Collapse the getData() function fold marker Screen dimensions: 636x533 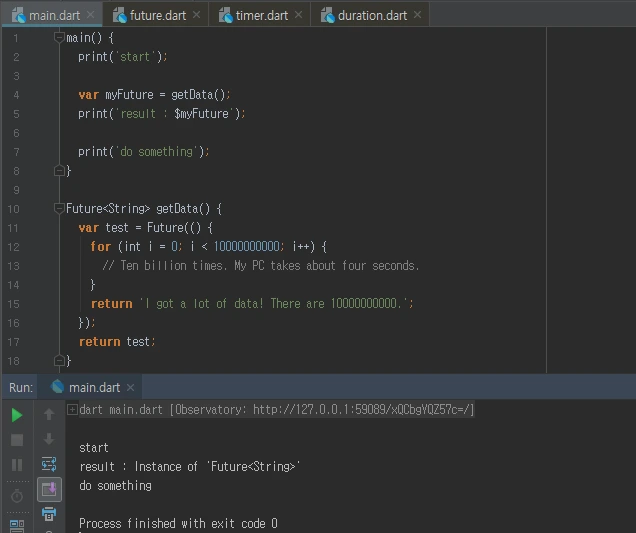point(59,208)
